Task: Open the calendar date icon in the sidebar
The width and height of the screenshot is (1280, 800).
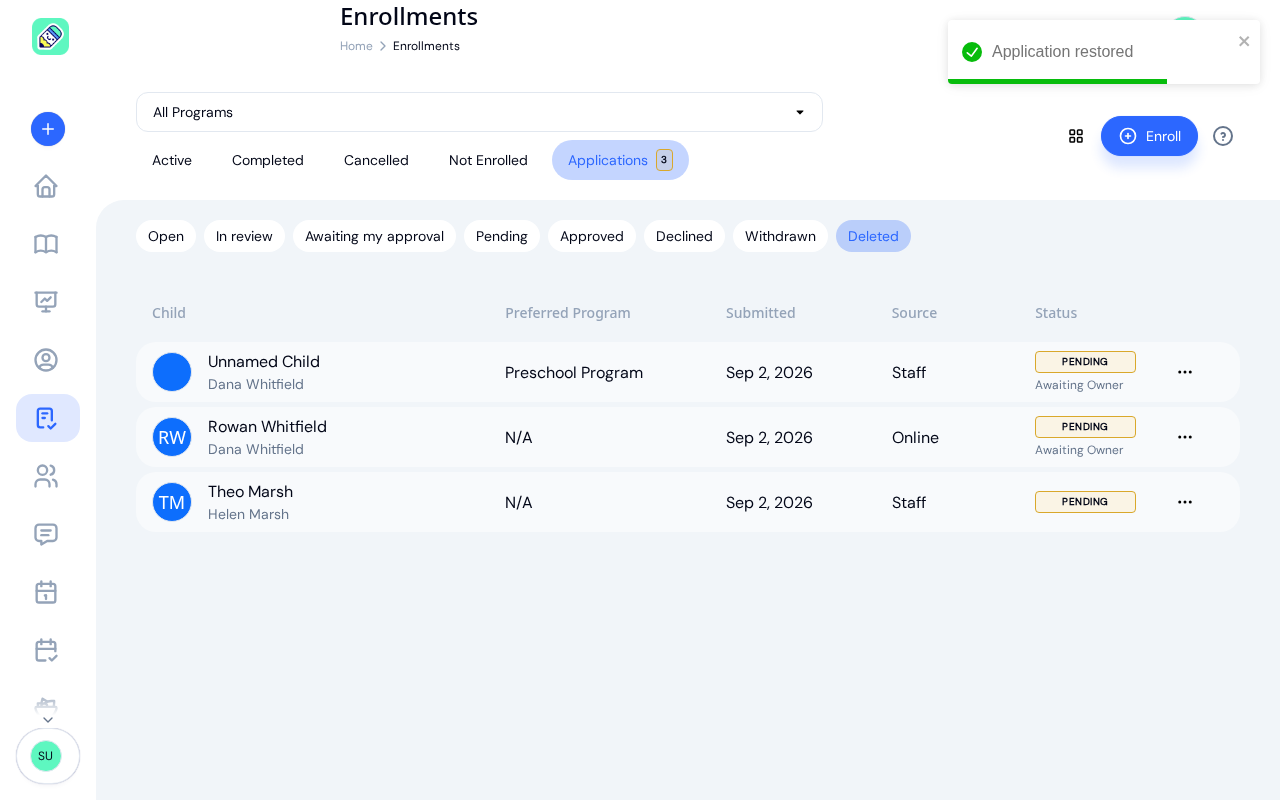Action: point(46,592)
